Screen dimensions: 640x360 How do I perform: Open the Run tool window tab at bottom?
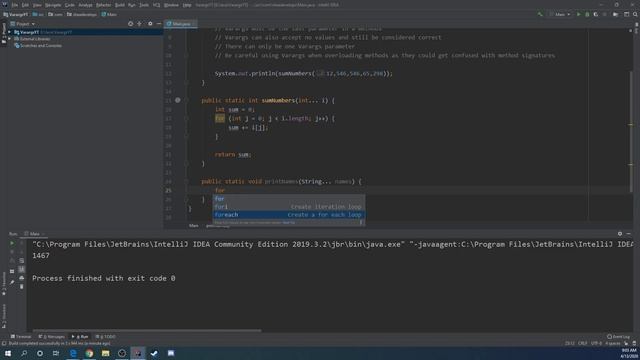[x=80, y=337]
